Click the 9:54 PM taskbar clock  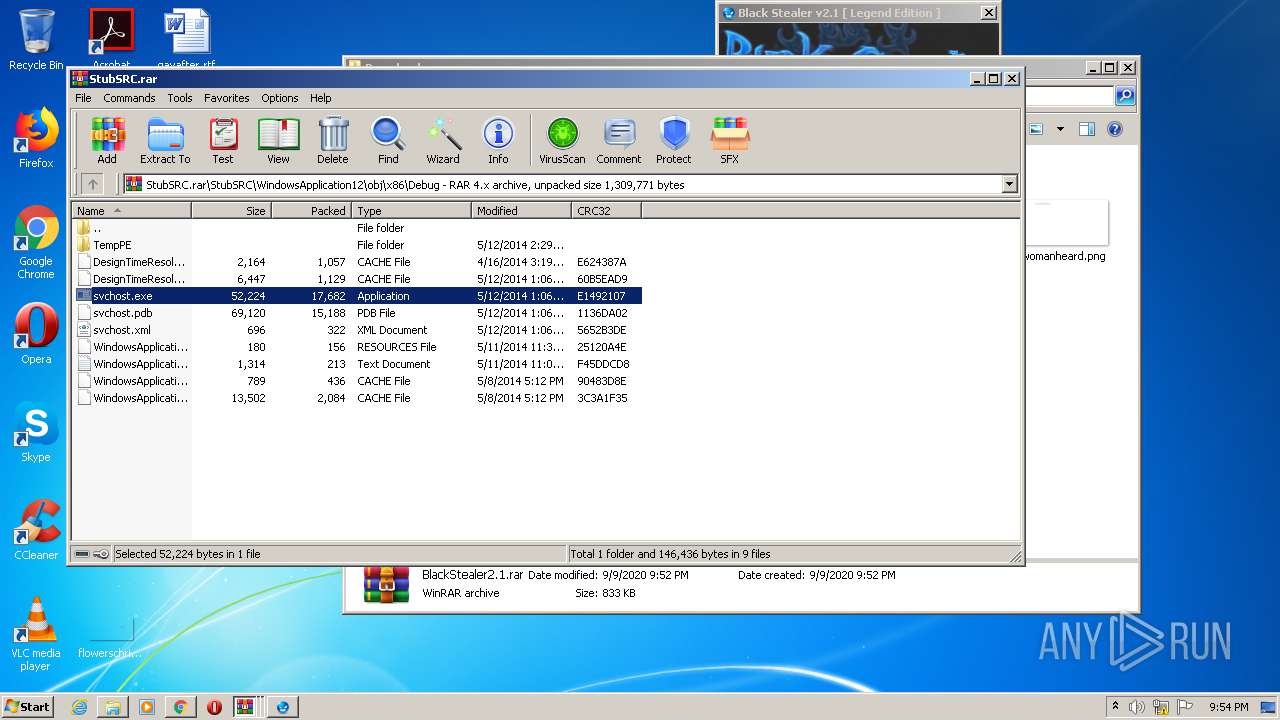[1228, 707]
